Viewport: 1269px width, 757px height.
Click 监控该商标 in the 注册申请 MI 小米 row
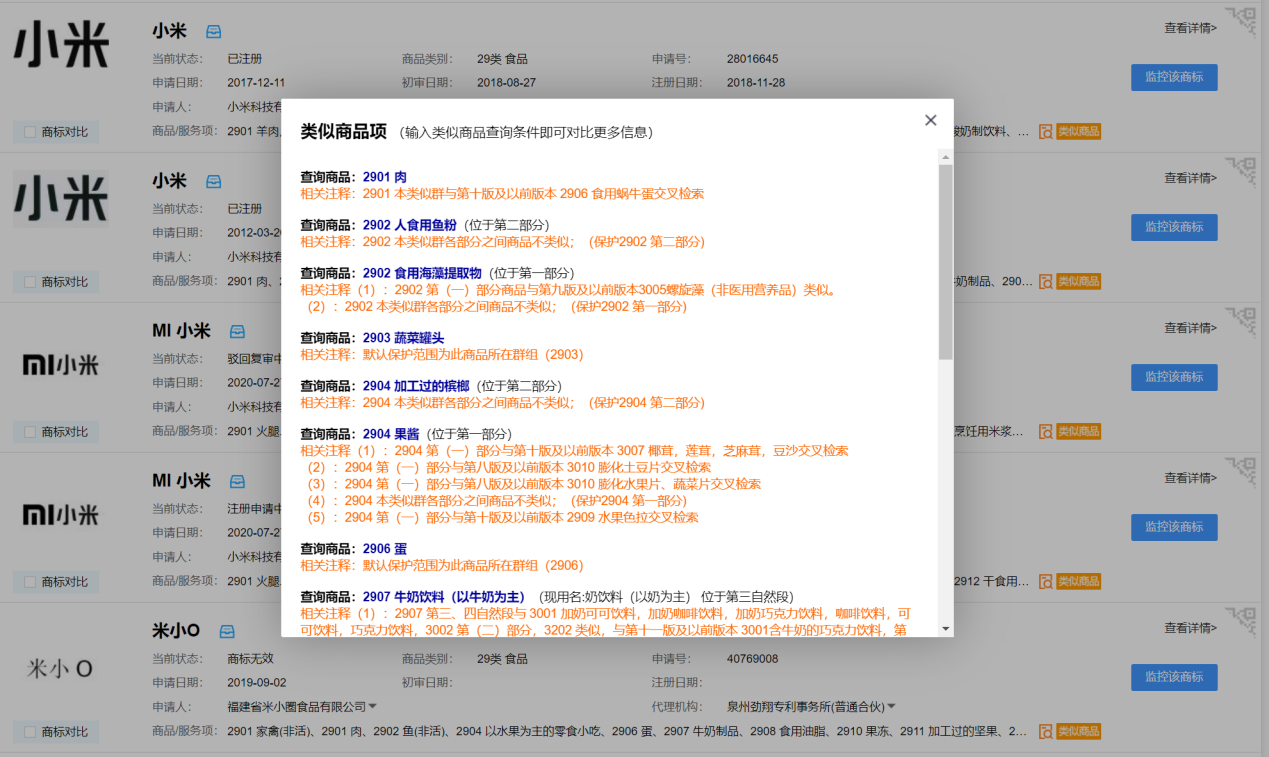click(1174, 527)
